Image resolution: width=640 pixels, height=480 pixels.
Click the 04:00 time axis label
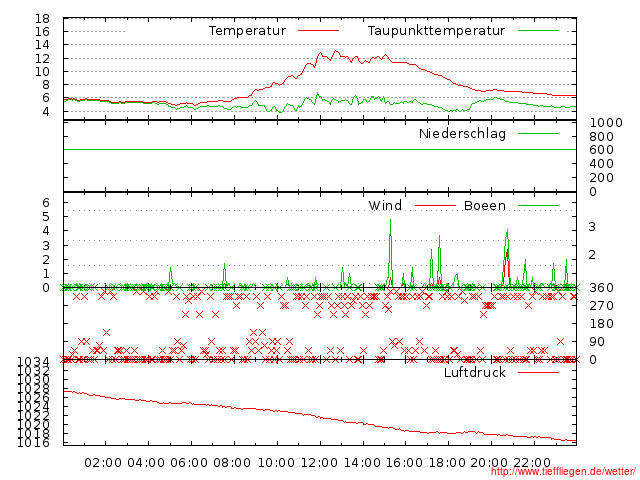pos(146,463)
